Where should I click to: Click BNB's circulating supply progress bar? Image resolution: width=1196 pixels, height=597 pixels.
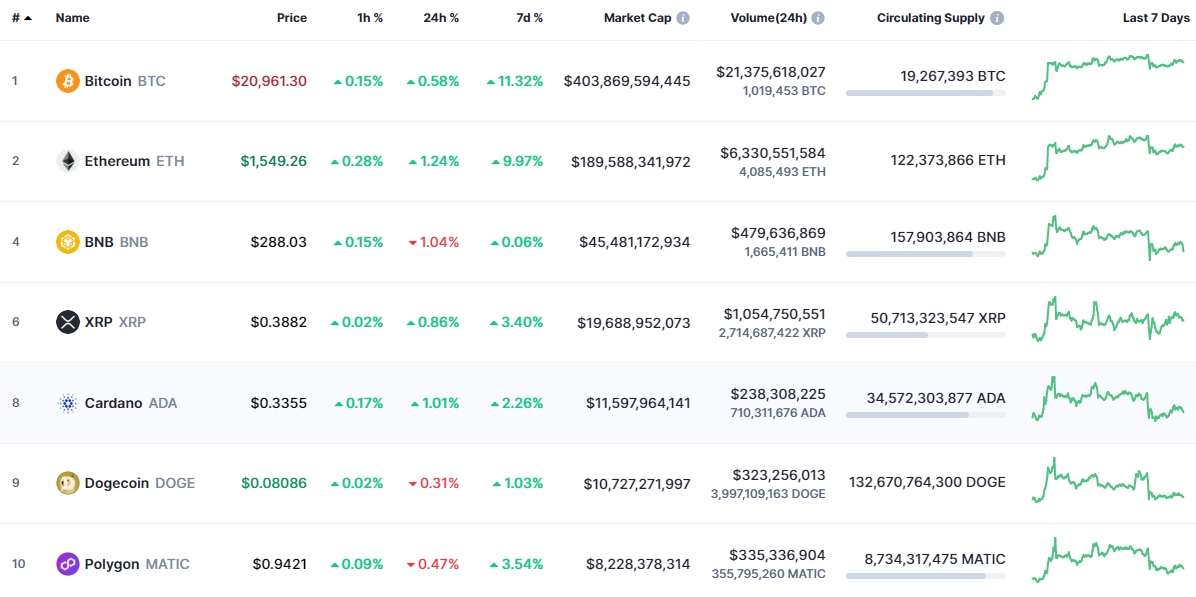point(925,254)
